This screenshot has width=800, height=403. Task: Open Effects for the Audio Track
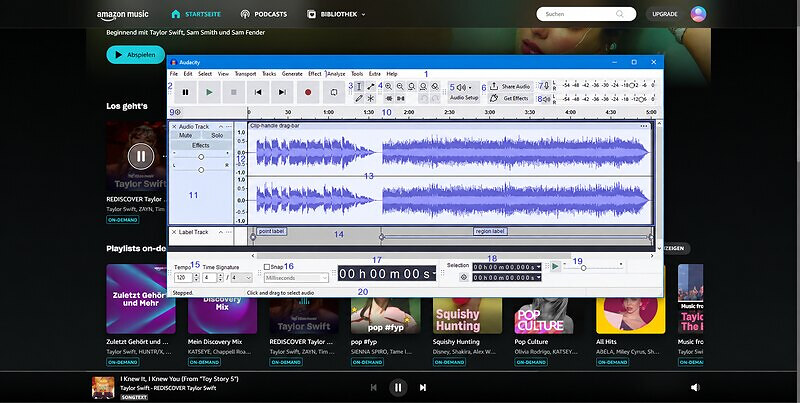[x=201, y=145]
